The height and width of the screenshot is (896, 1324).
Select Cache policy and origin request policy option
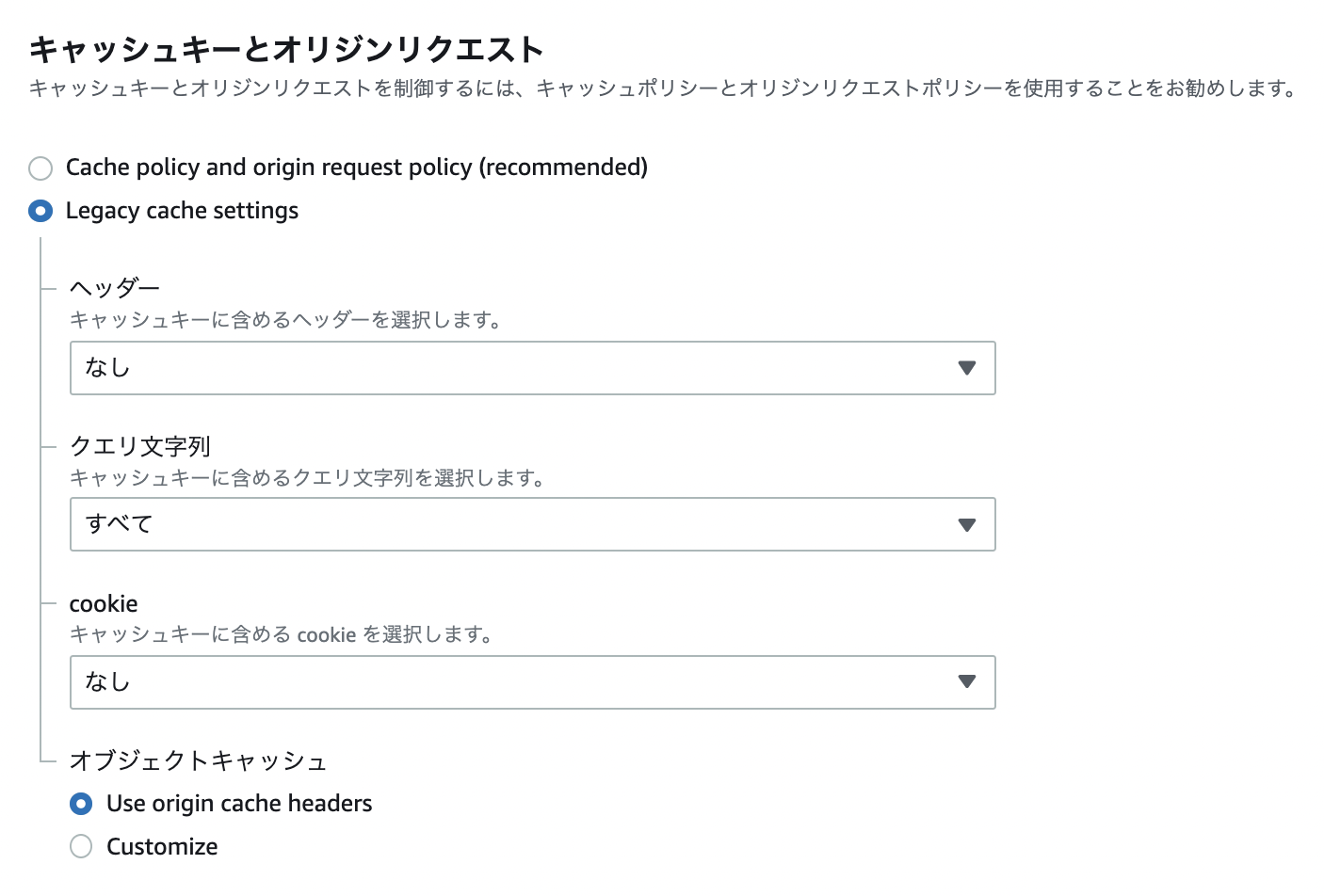(356, 168)
